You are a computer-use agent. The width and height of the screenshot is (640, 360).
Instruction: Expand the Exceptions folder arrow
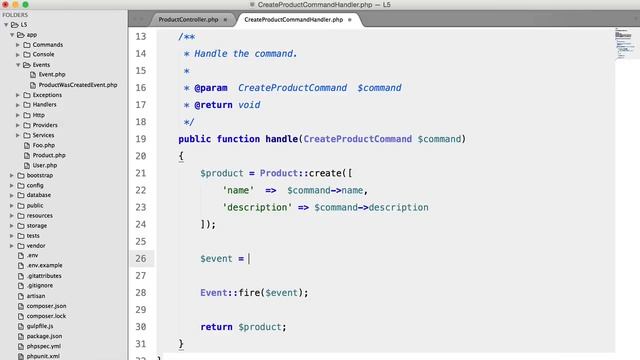[18, 95]
